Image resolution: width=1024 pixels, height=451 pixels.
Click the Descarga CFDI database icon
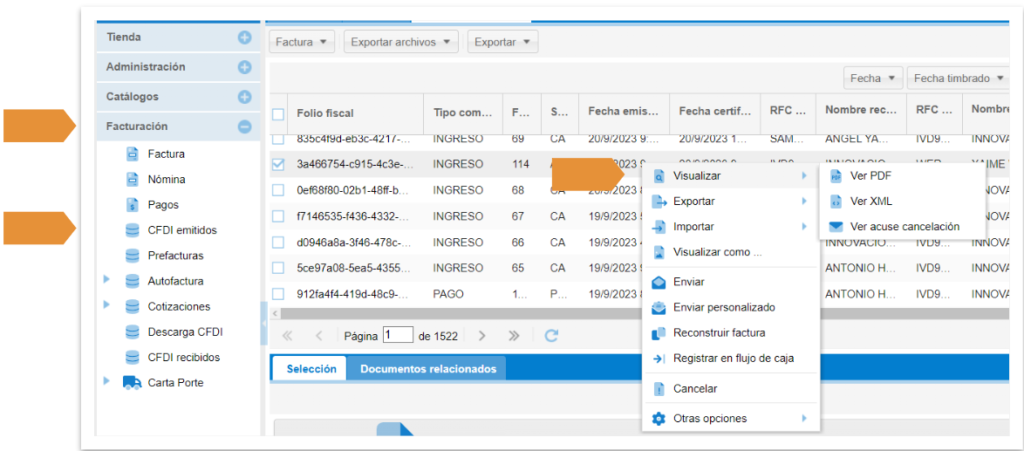tap(133, 332)
